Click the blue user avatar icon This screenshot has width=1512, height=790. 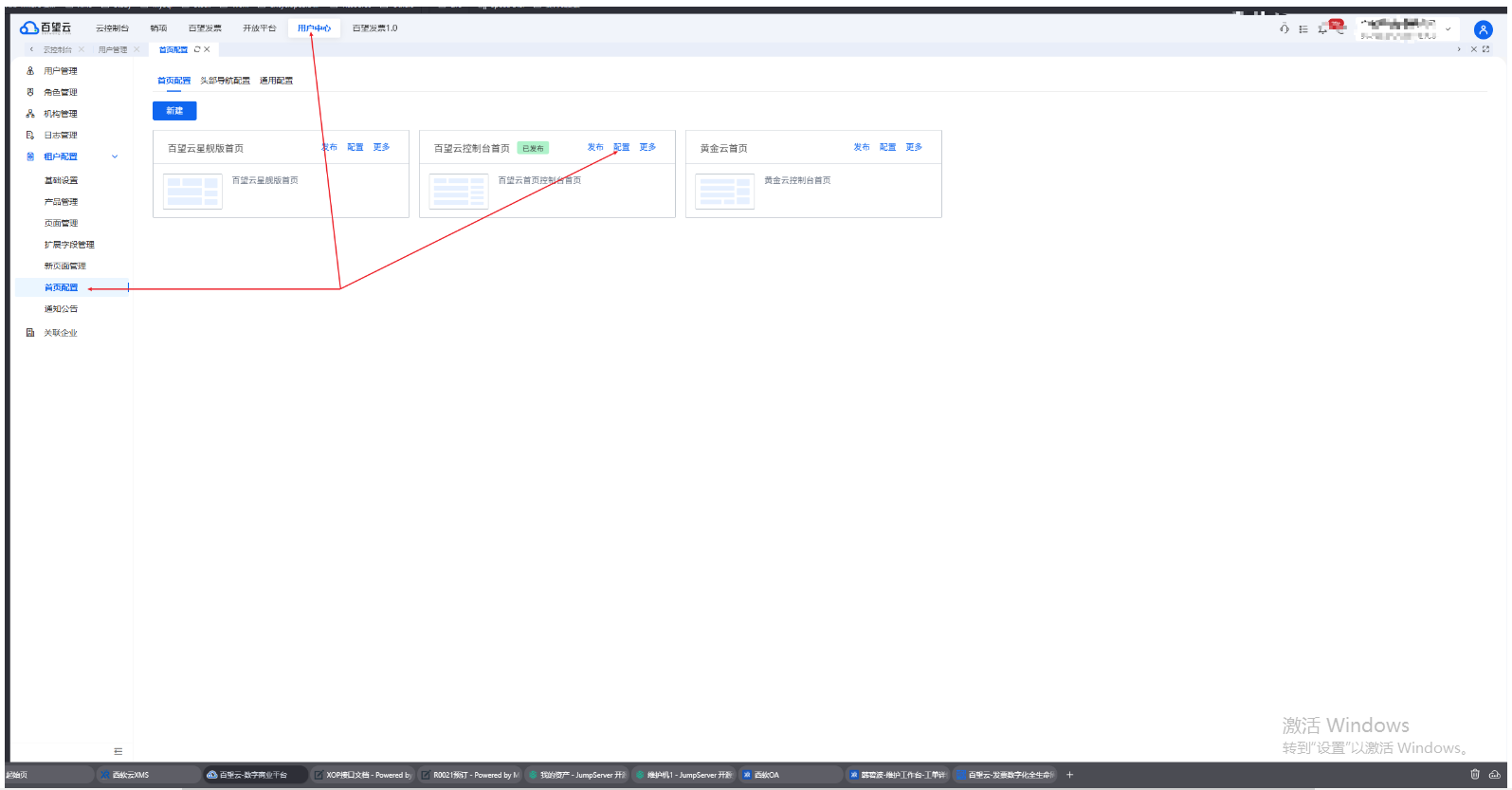pos(1484,29)
